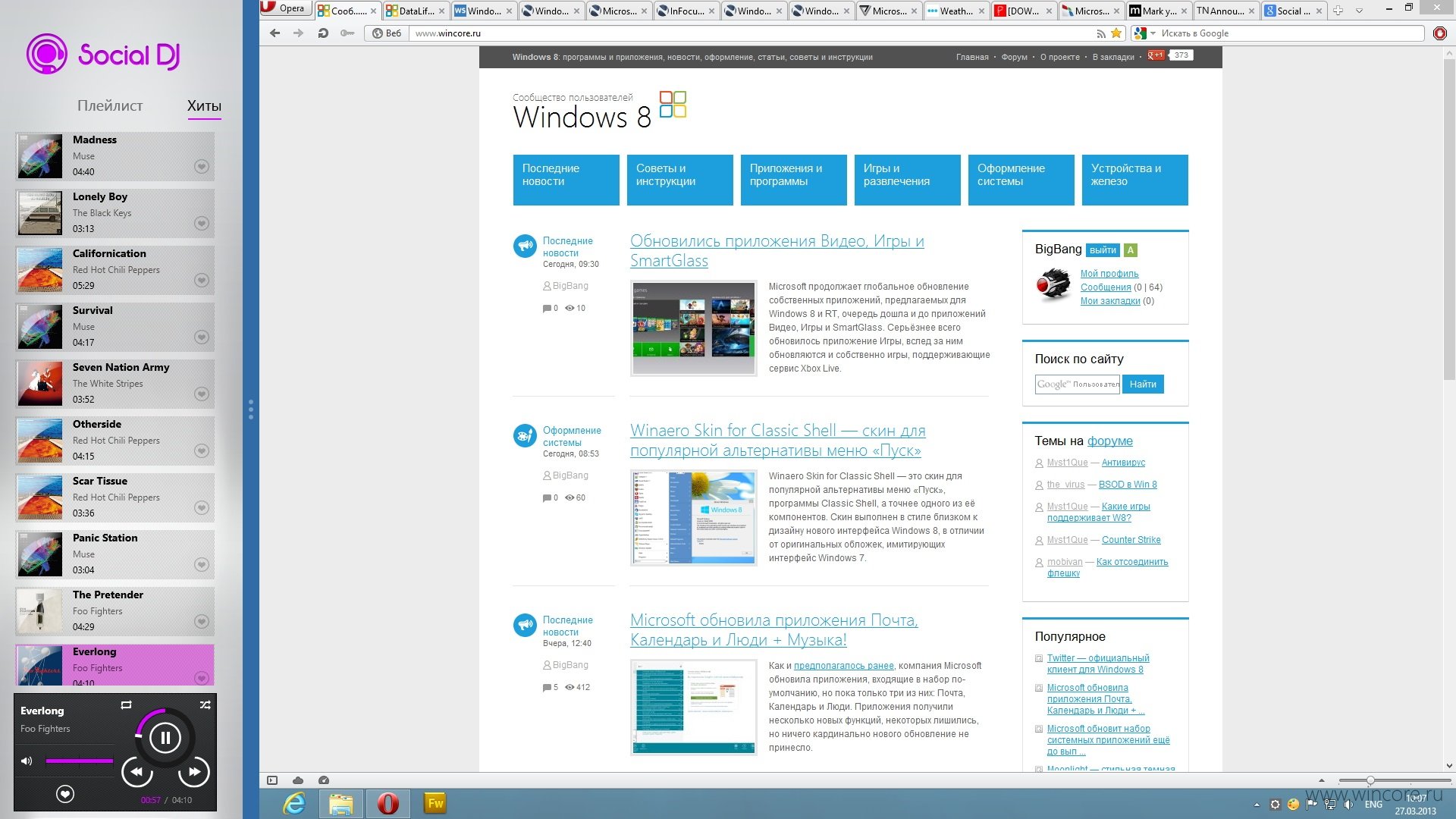This screenshot has height=819, width=1456.
Task: Click the BigBang profile avatar image
Action: [x=1053, y=285]
